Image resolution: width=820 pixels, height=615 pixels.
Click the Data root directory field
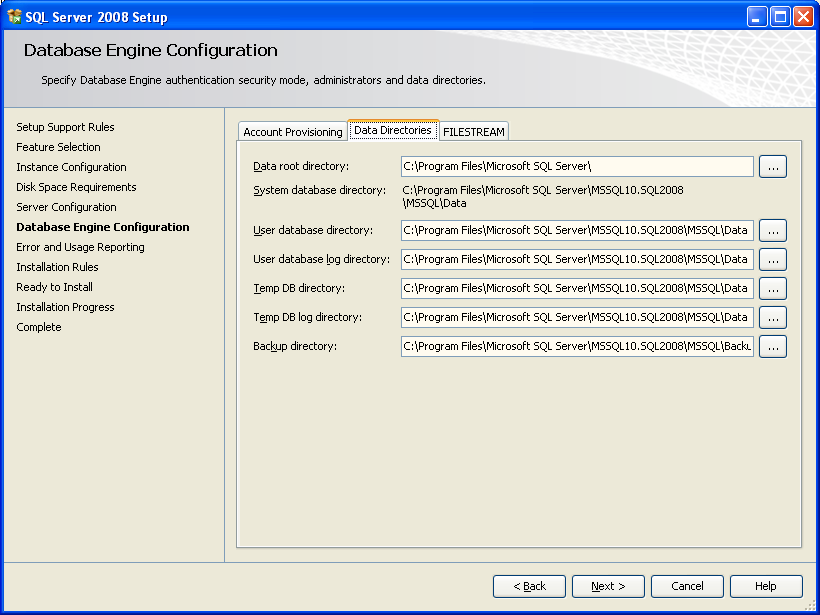click(x=577, y=167)
